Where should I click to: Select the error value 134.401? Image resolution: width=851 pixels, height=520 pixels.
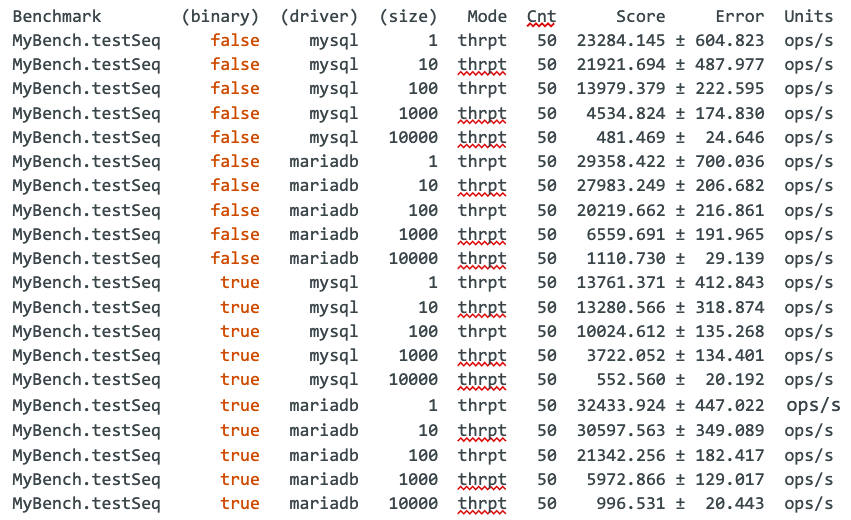(729, 356)
